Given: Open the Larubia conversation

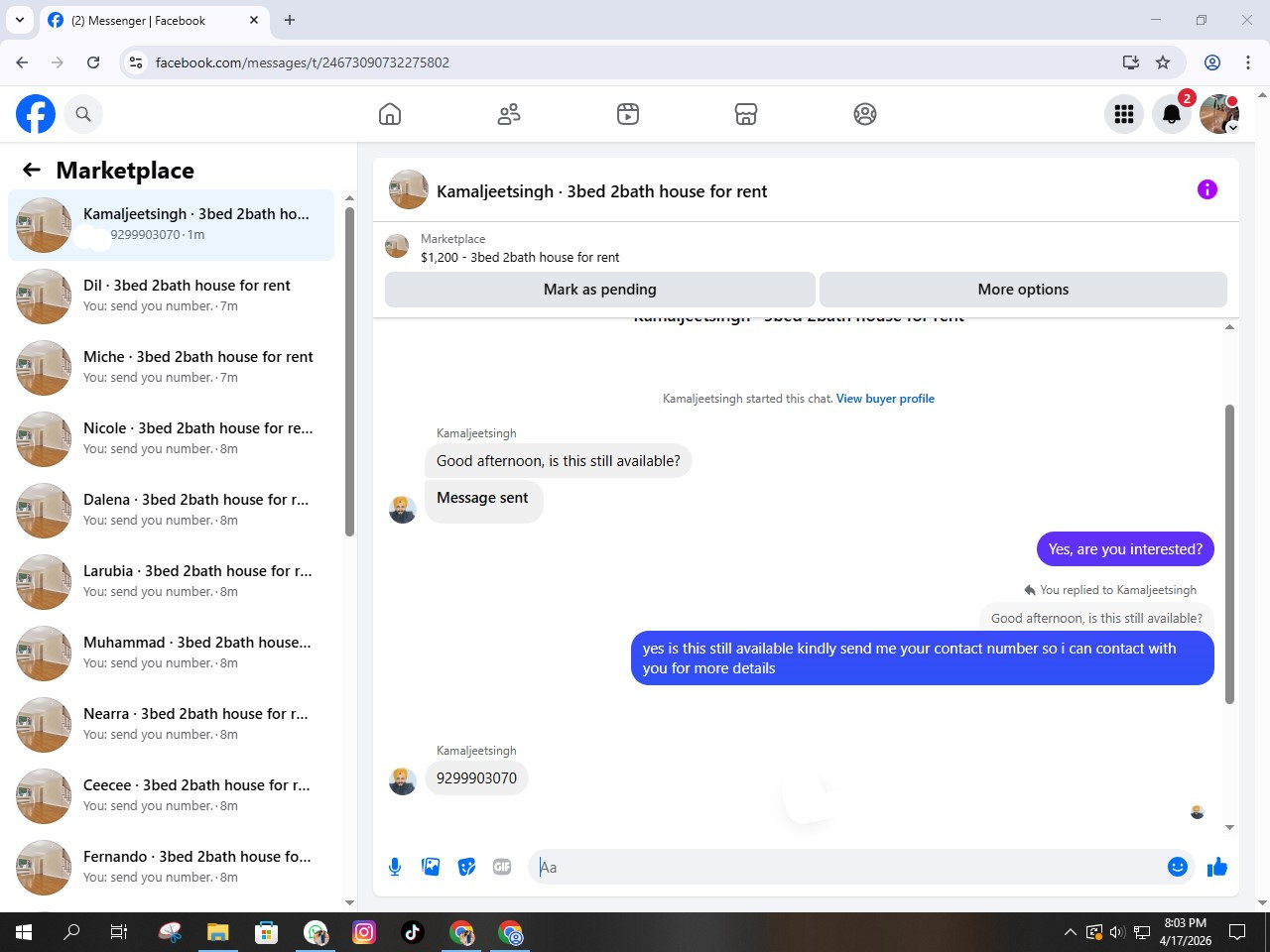Looking at the screenshot, I should pyautogui.click(x=171, y=582).
